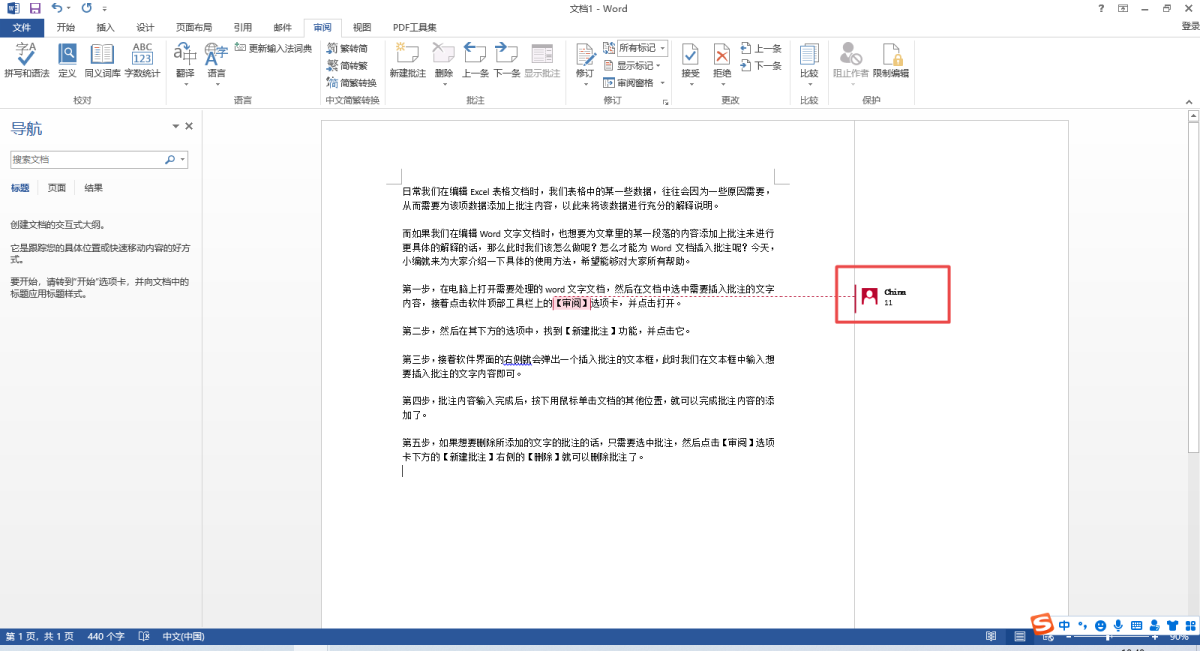The image size is (1200, 651).
Task: Open the 所有标记 markup display dropdown
Action: 640,48
